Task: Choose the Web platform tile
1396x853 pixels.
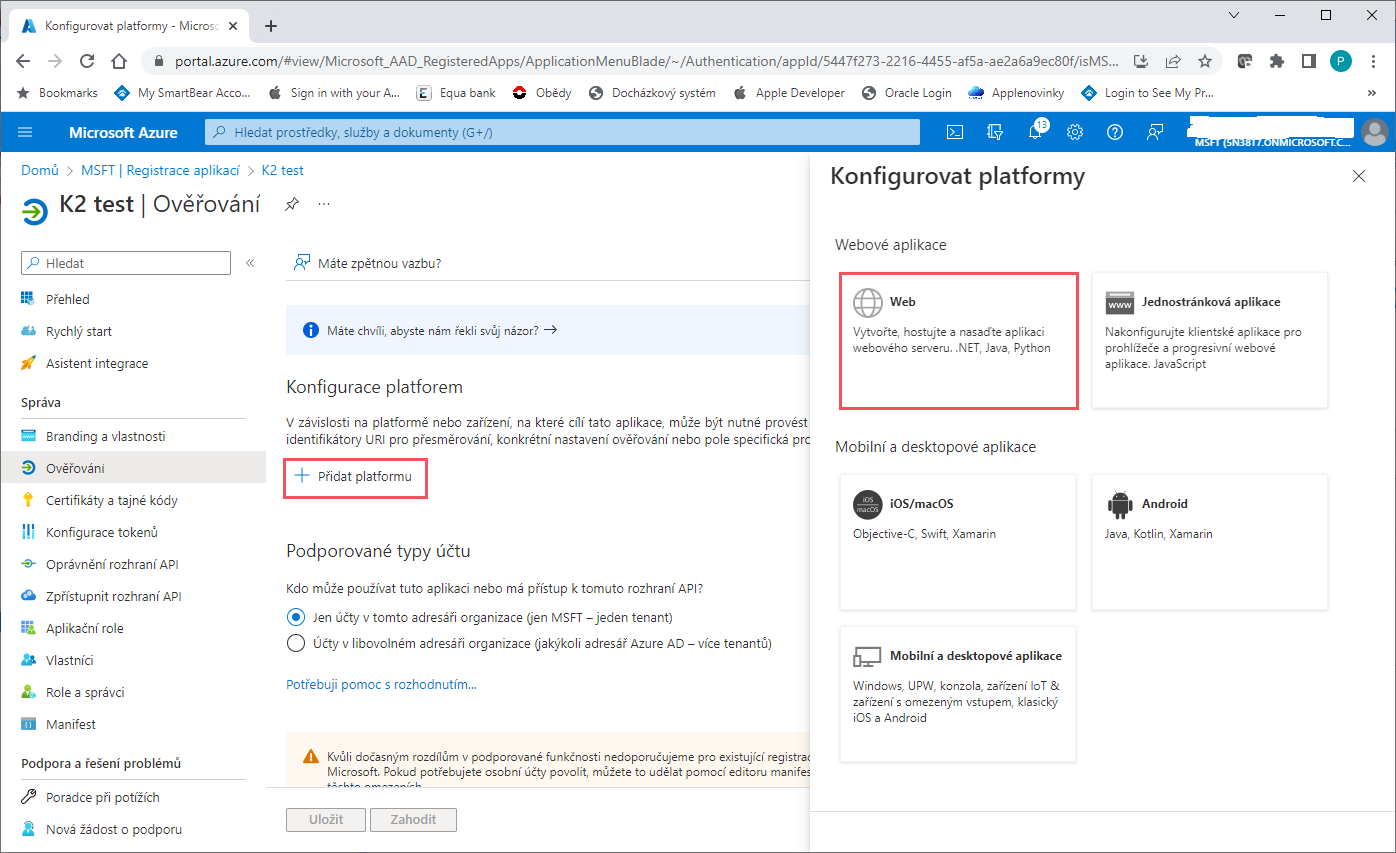Action: point(958,340)
